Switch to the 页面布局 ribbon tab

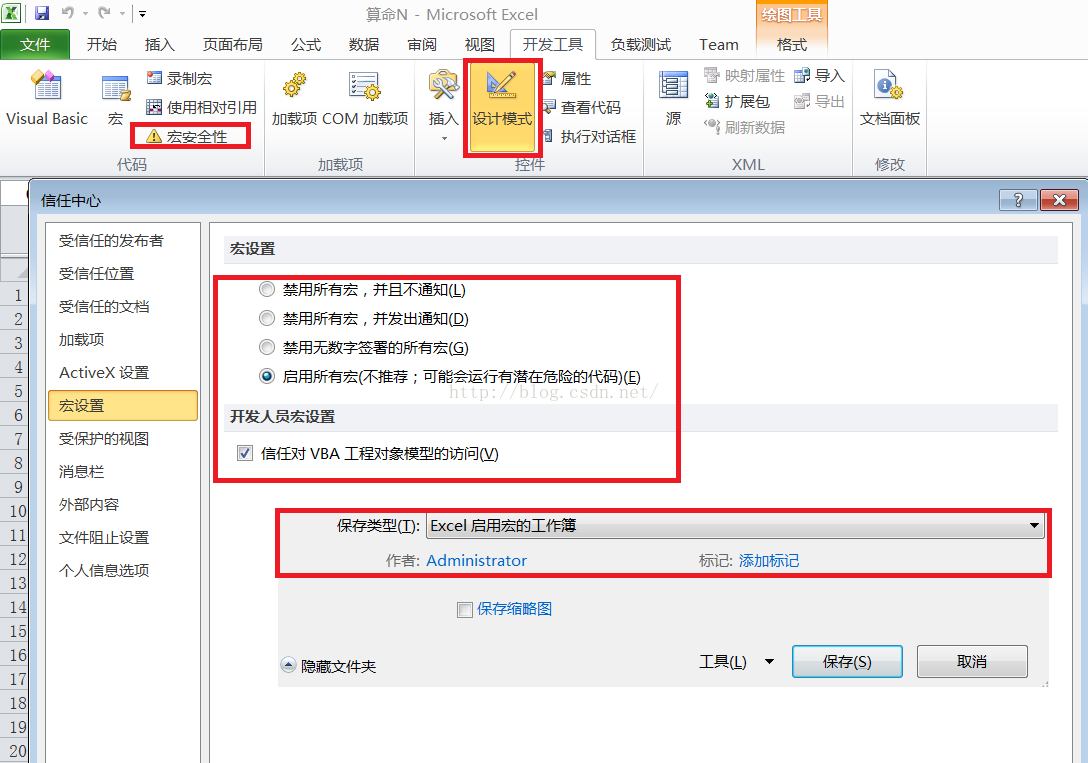(x=232, y=44)
